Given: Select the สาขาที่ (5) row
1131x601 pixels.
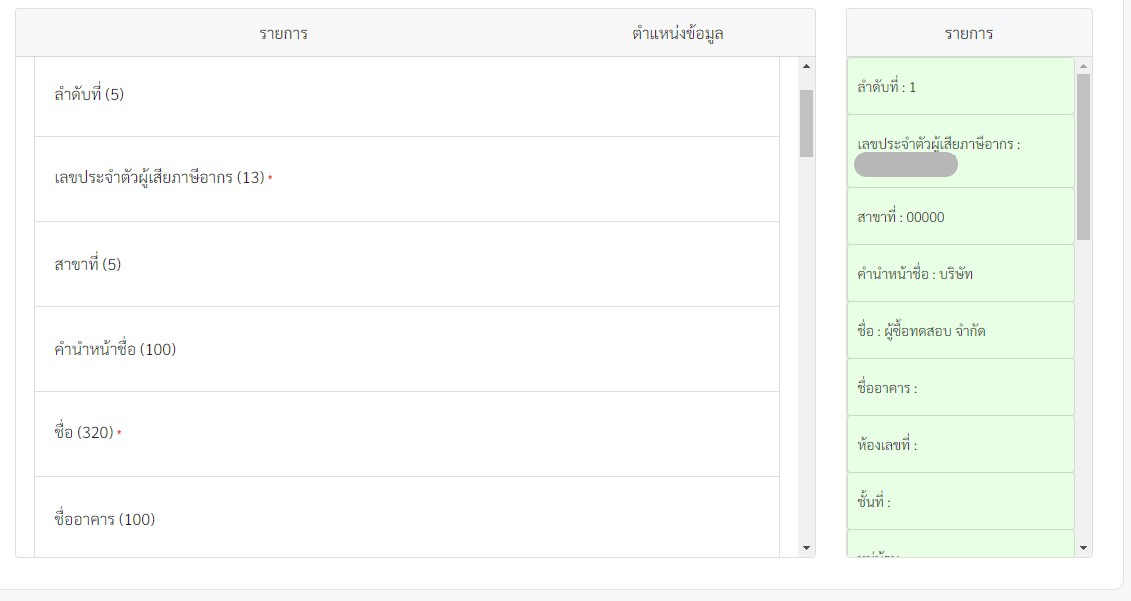Looking at the screenshot, I should coord(406,265).
